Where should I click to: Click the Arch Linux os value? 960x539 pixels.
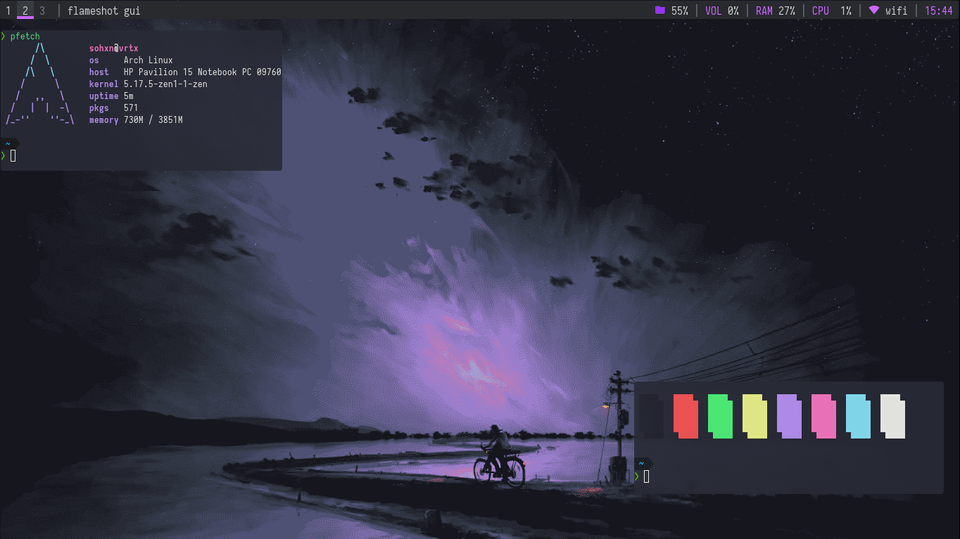click(x=148, y=60)
